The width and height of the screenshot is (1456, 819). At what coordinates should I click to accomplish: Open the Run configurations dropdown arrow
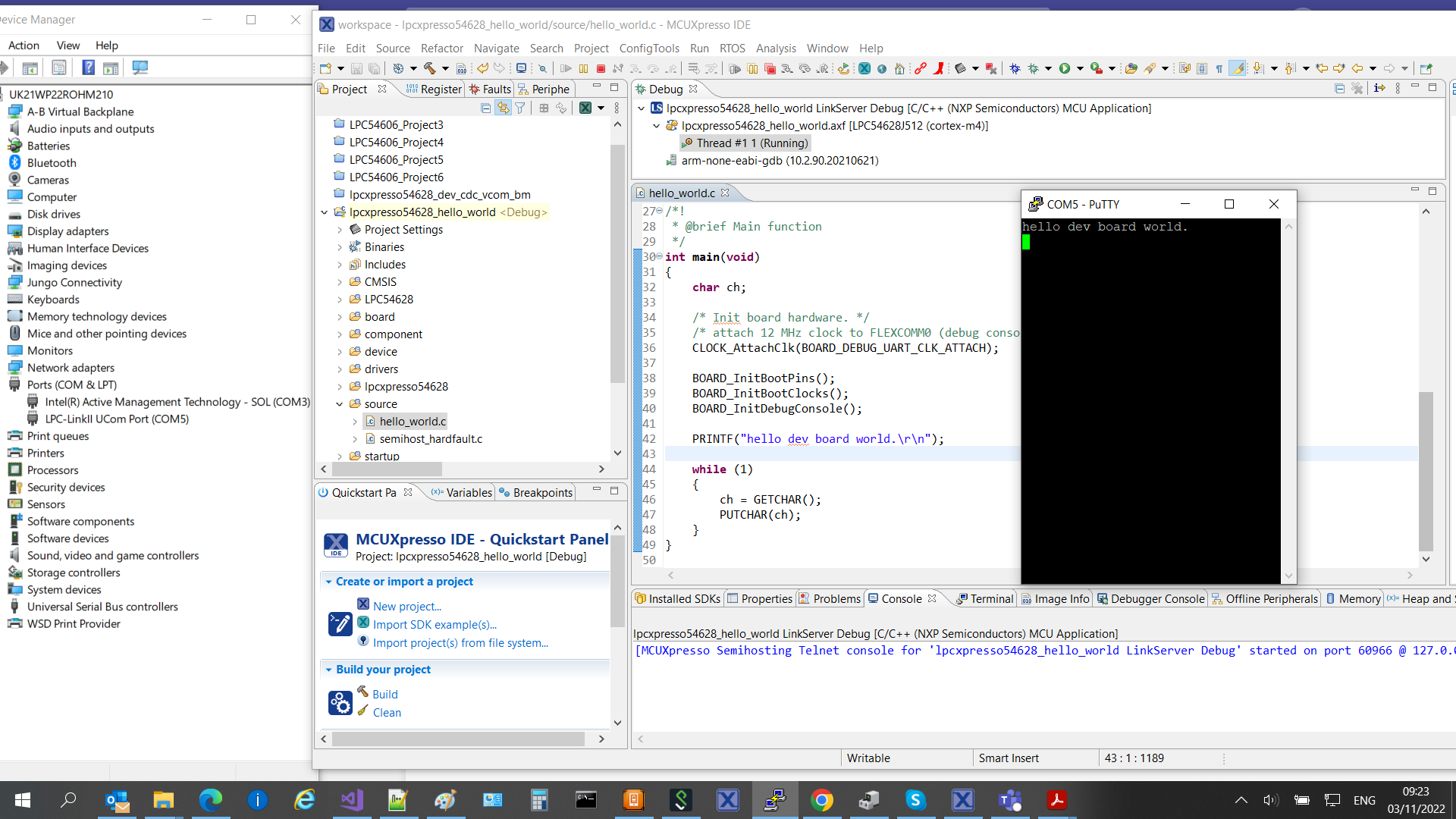tap(1079, 68)
